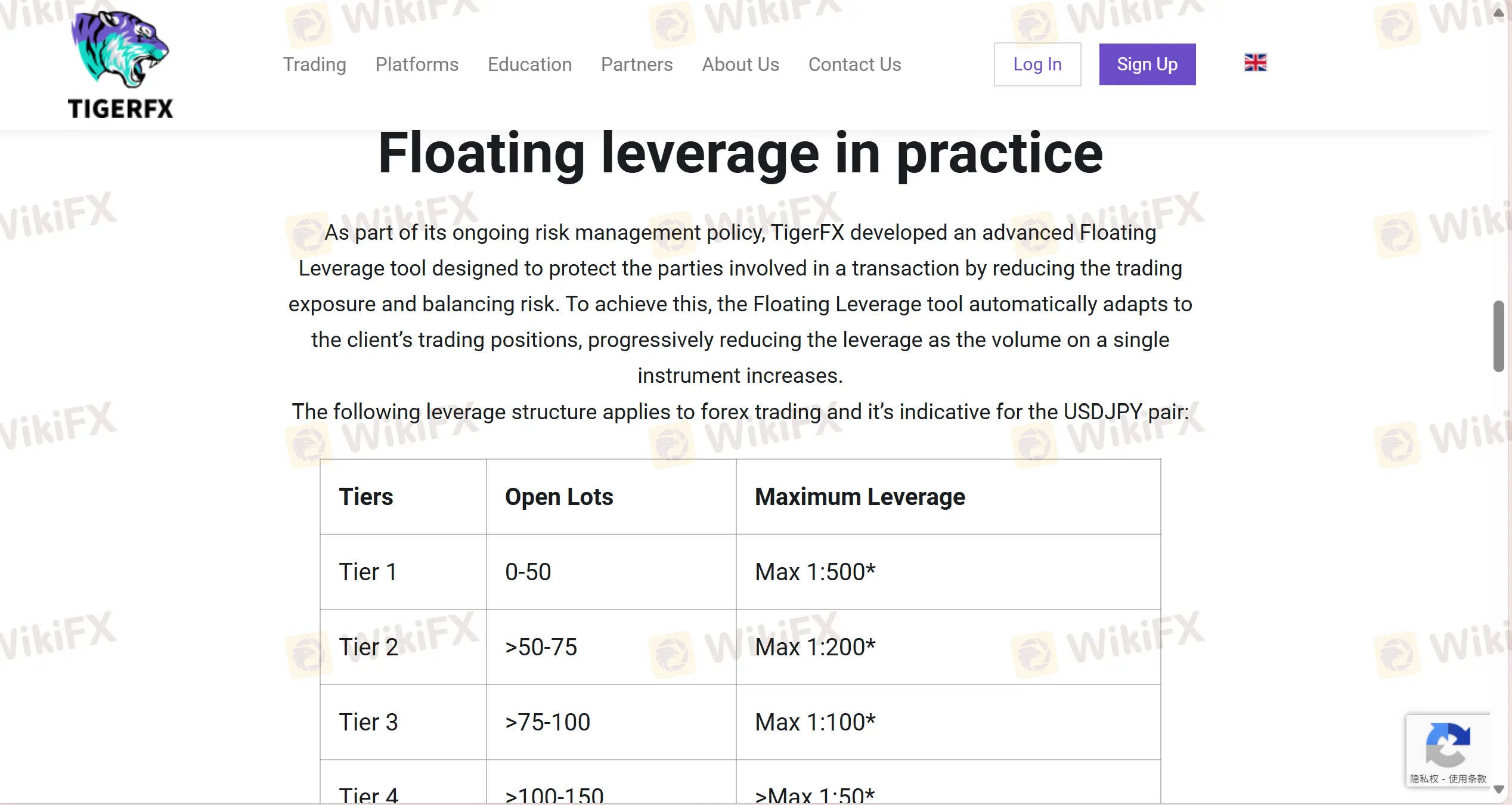The width and height of the screenshot is (1512, 805).
Task: Select Partners in the navigation bar
Action: click(636, 64)
